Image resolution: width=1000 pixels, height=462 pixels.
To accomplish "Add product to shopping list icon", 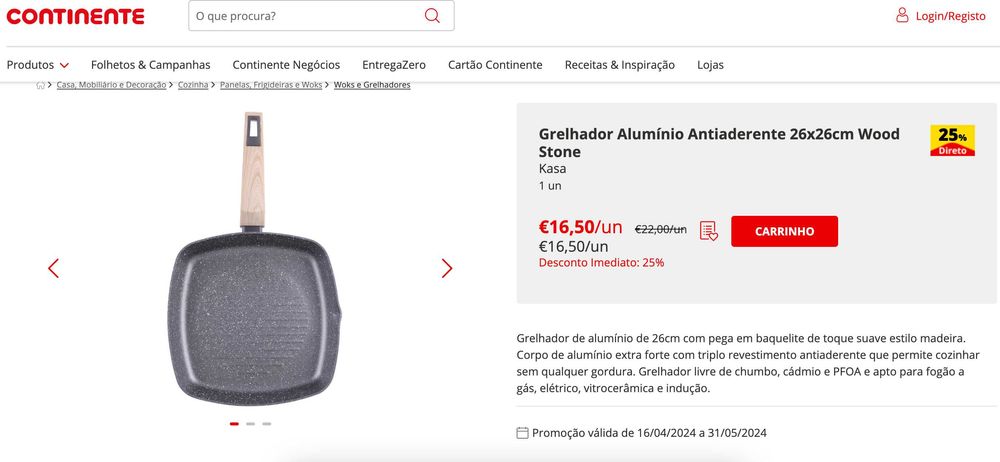I will tap(709, 231).
